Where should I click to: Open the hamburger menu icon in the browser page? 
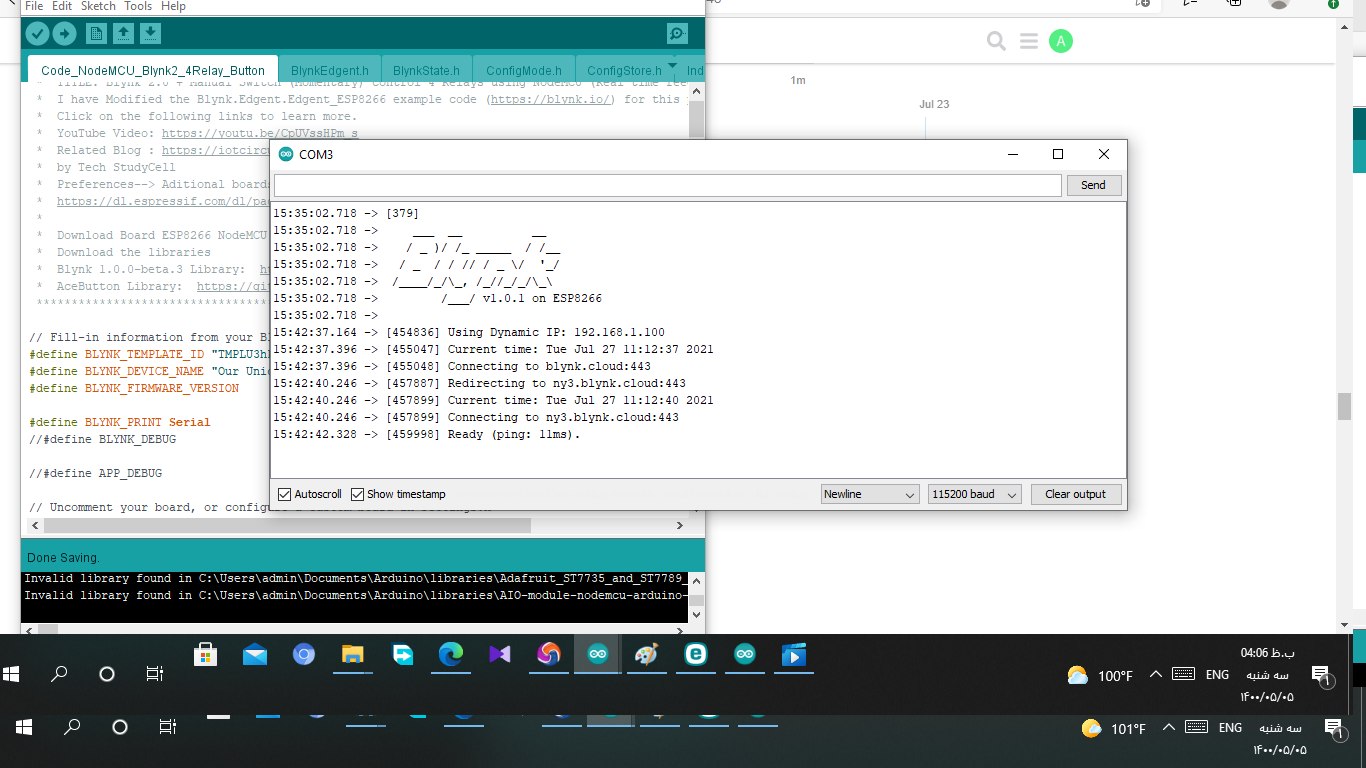pyautogui.click(x=1029, y=41)
